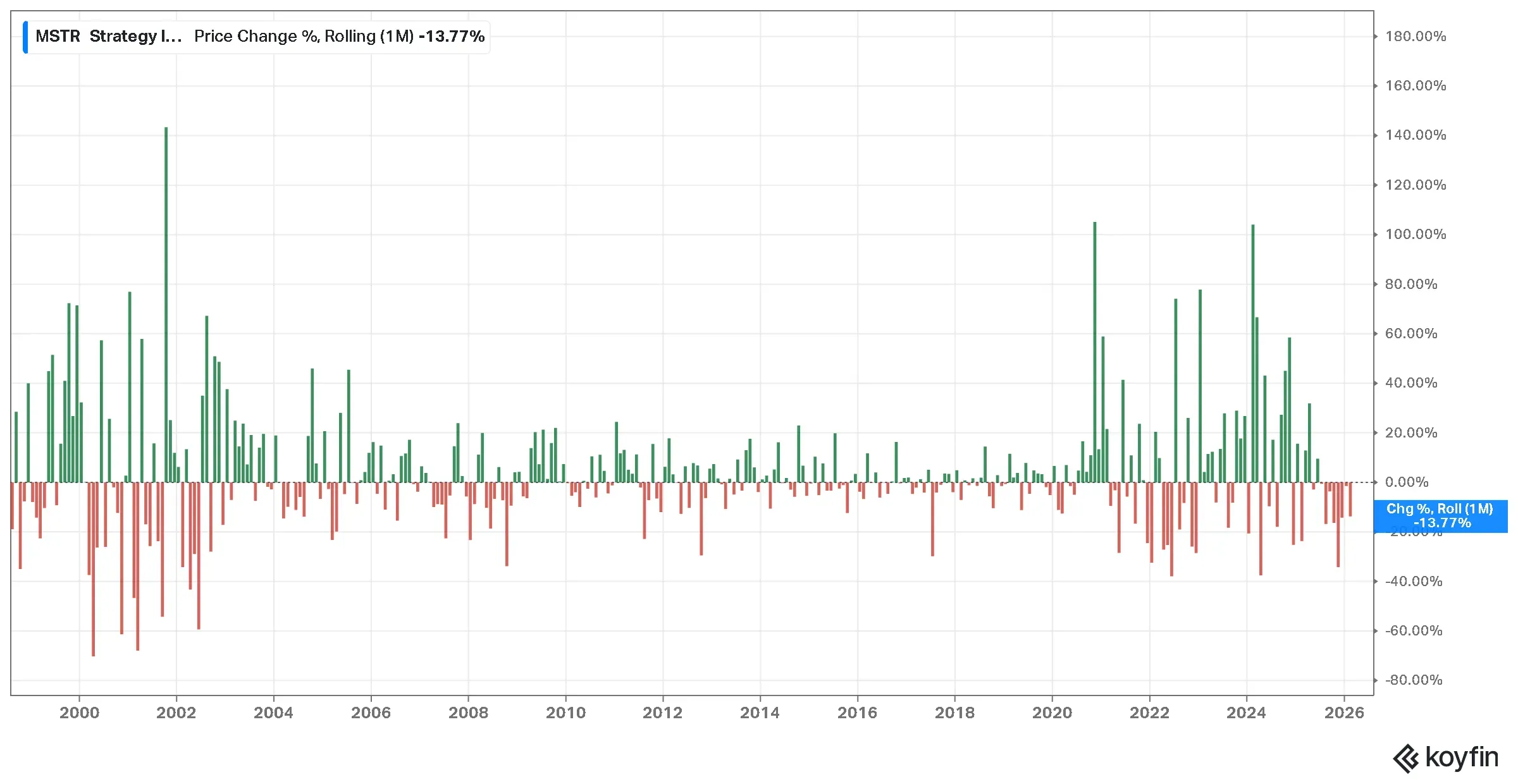Viewport: 1518px width, 784px height.
Task: Click the 2008 year label on x-axis
Action: coord(468,713)
